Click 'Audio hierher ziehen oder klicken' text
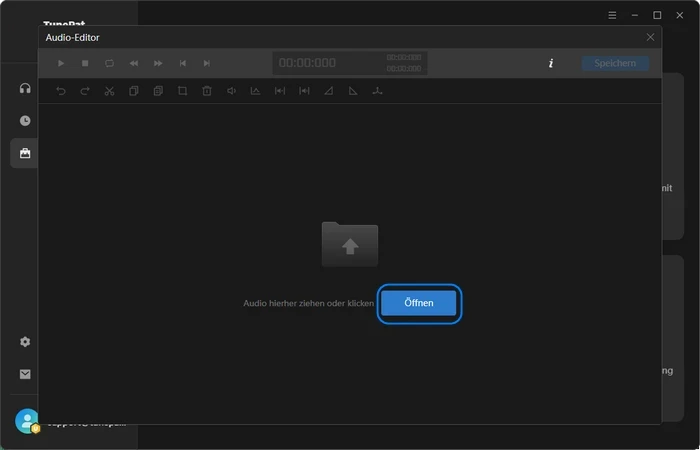 tap(308, 303)
